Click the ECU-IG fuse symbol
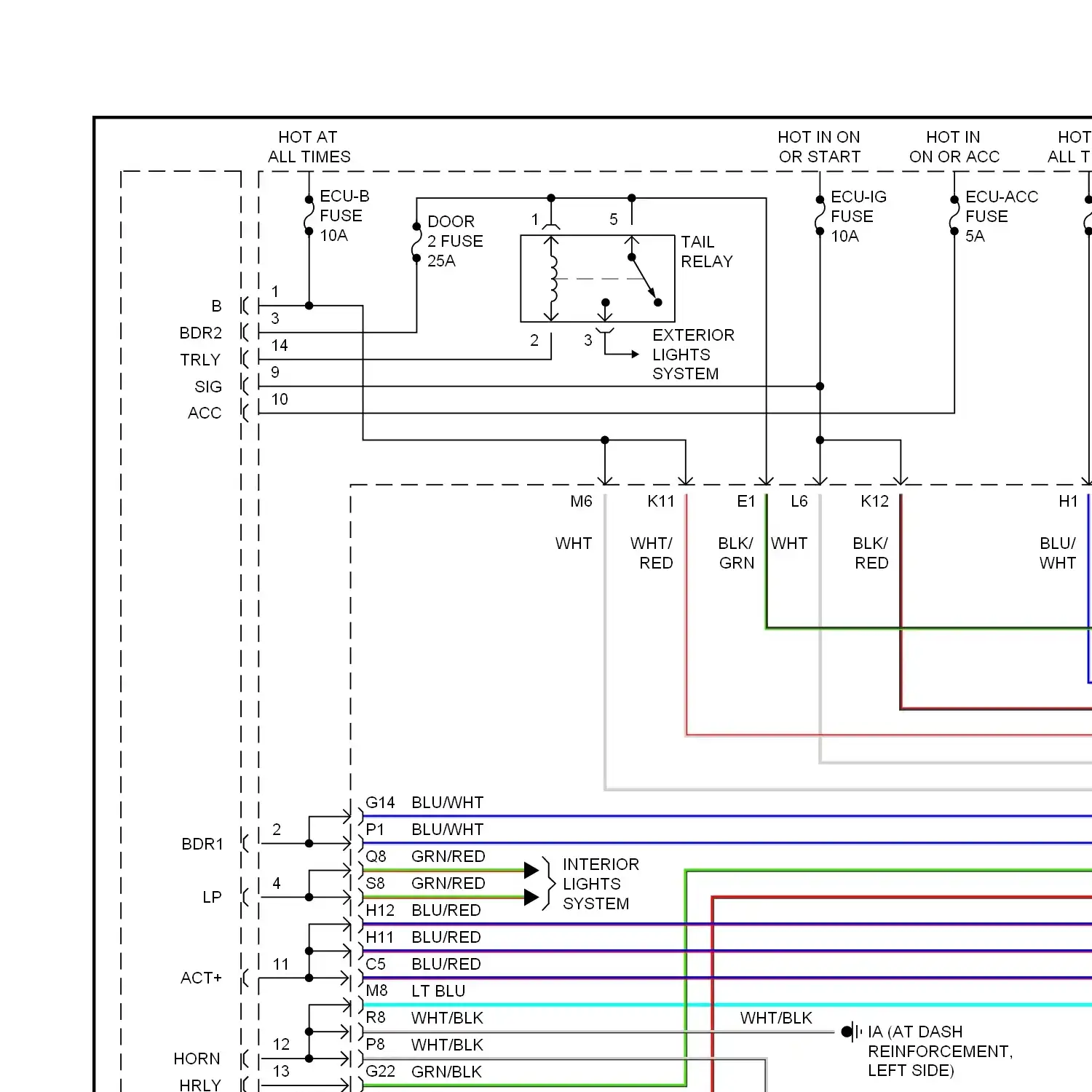Viewport: 1092px width, 1092px height. click(820, 215)
